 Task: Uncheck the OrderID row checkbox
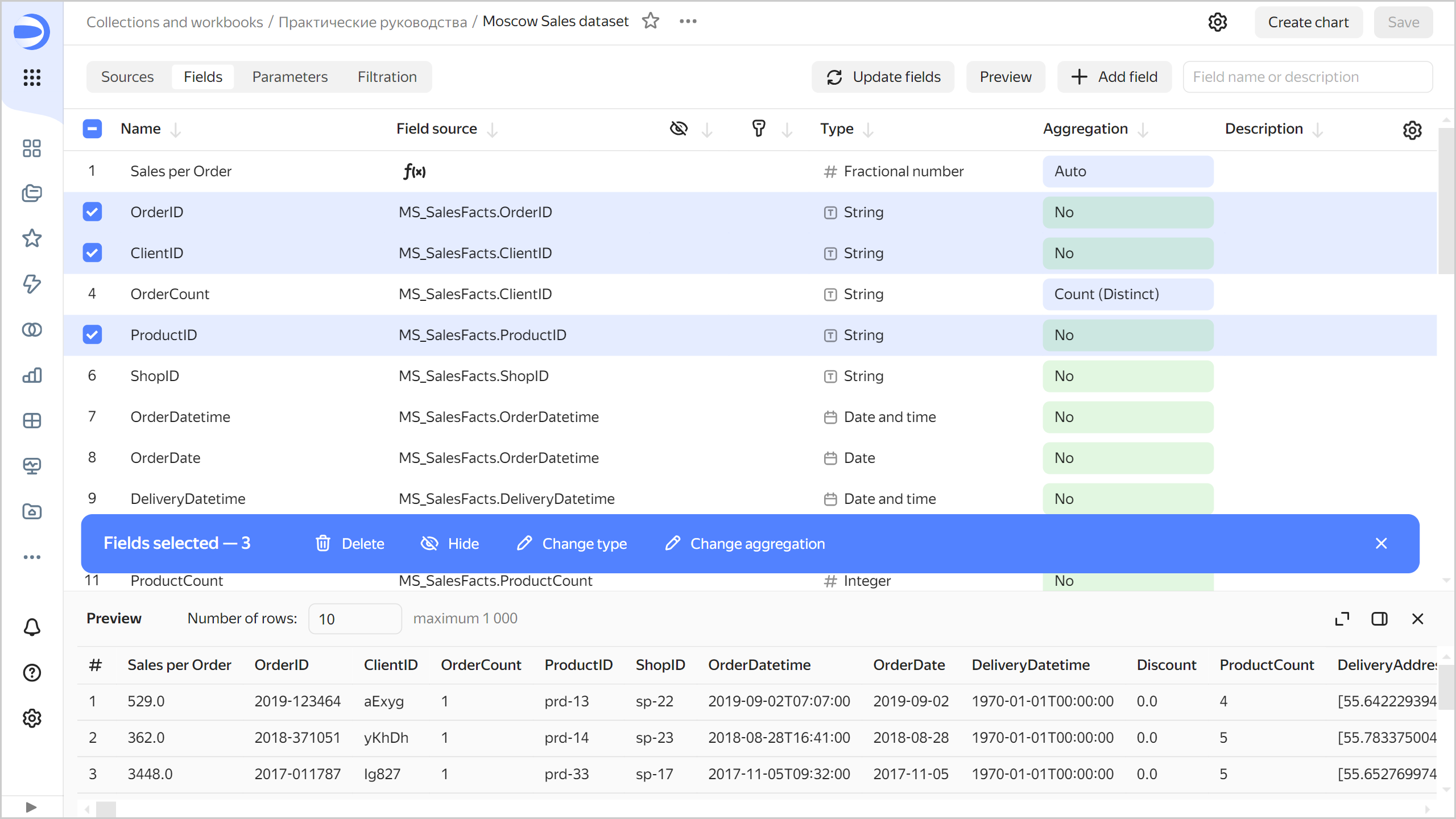click(x=92, y=212)
